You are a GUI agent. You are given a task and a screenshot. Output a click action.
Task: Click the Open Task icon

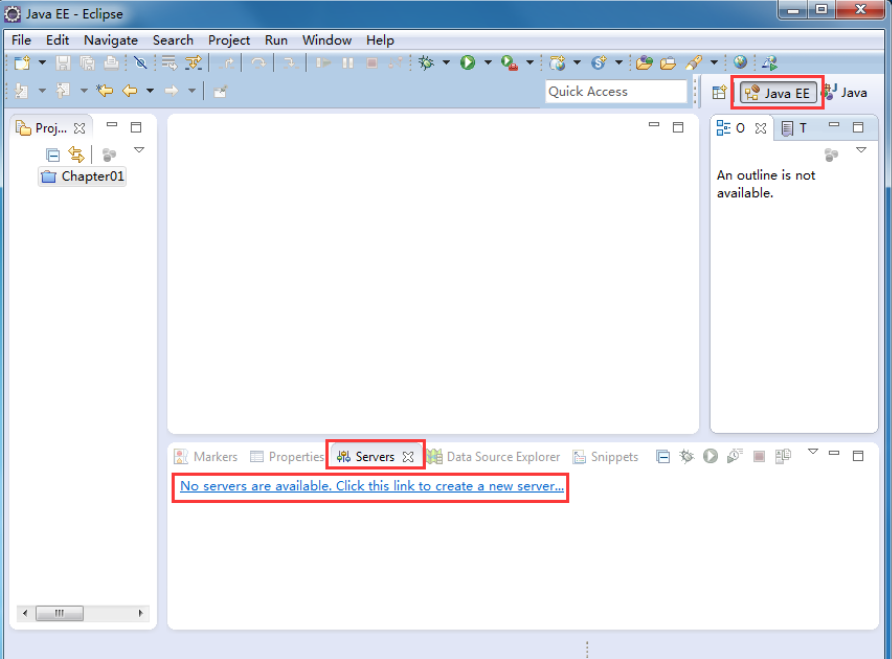pos(668,63)
